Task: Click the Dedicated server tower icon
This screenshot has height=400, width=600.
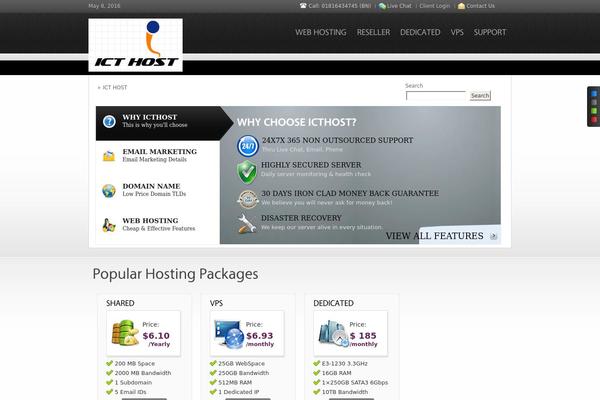Action: point(333,333)
